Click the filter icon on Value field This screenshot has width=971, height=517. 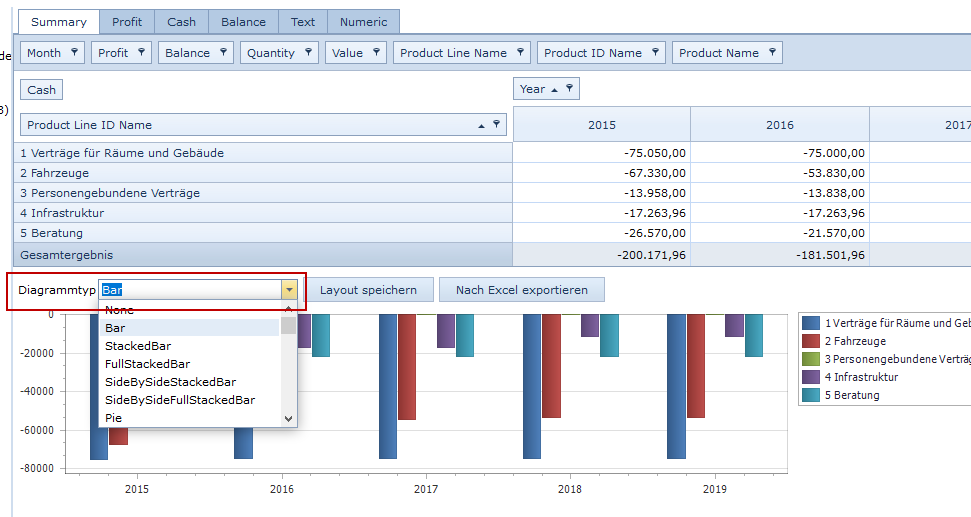coord(376,53)
